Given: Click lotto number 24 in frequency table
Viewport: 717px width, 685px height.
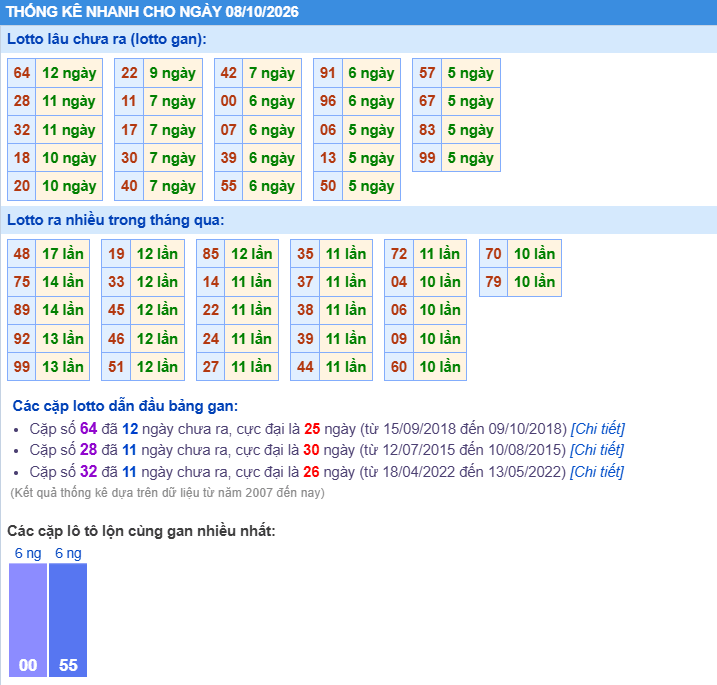Looking at the screenshot, I should tap(211, 338).
